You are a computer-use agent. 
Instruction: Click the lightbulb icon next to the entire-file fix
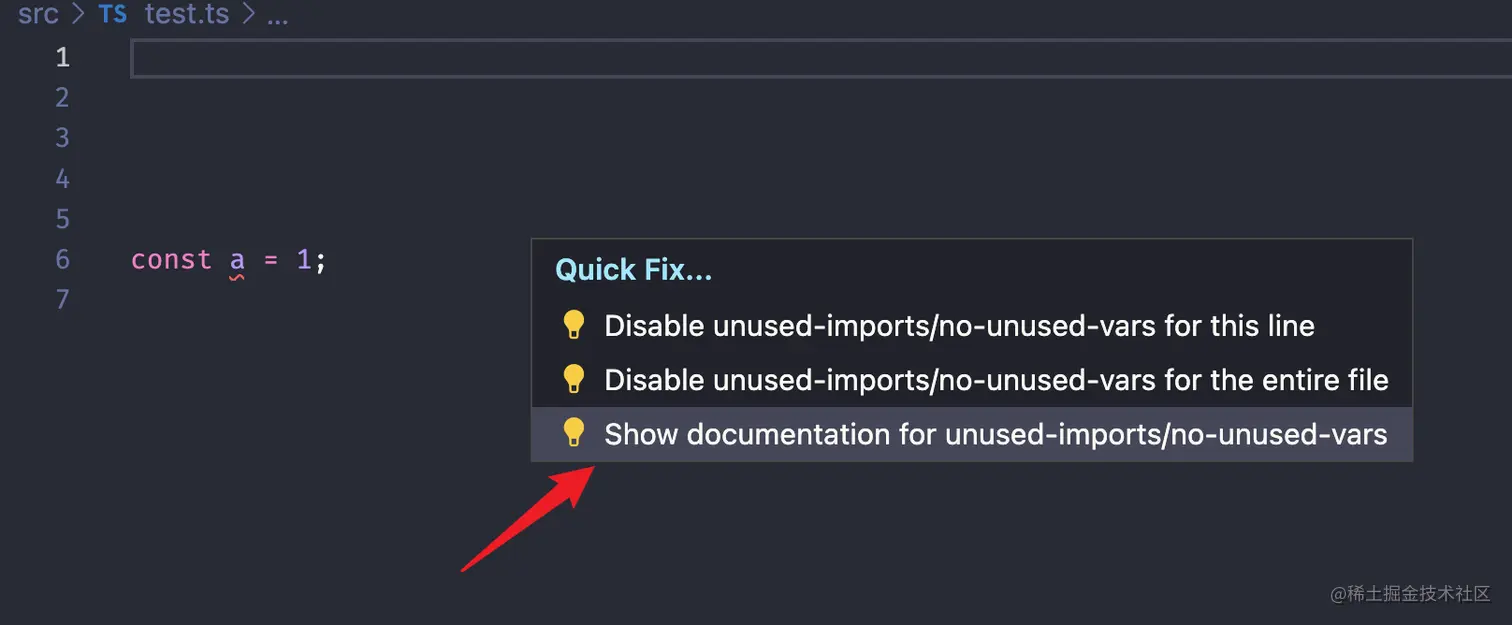pyautogui.click(x=574, y=379)
